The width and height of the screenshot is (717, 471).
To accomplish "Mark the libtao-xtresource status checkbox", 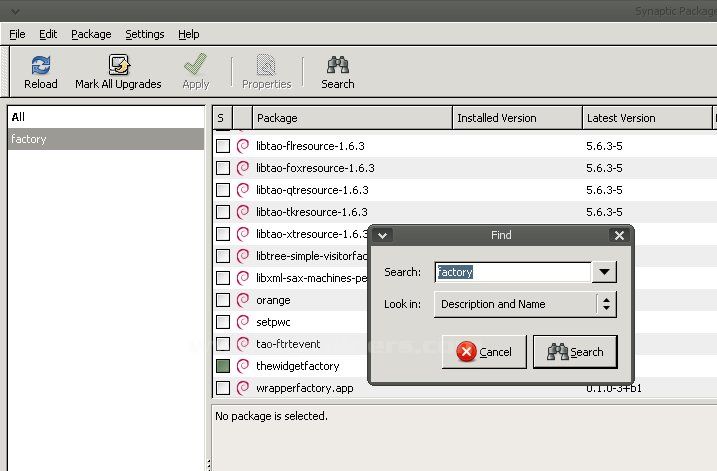I will point(223,234).
